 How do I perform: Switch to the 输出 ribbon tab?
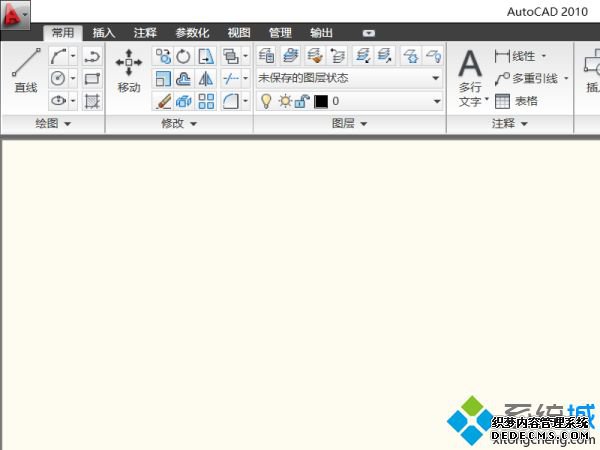(x=321, y=33)
